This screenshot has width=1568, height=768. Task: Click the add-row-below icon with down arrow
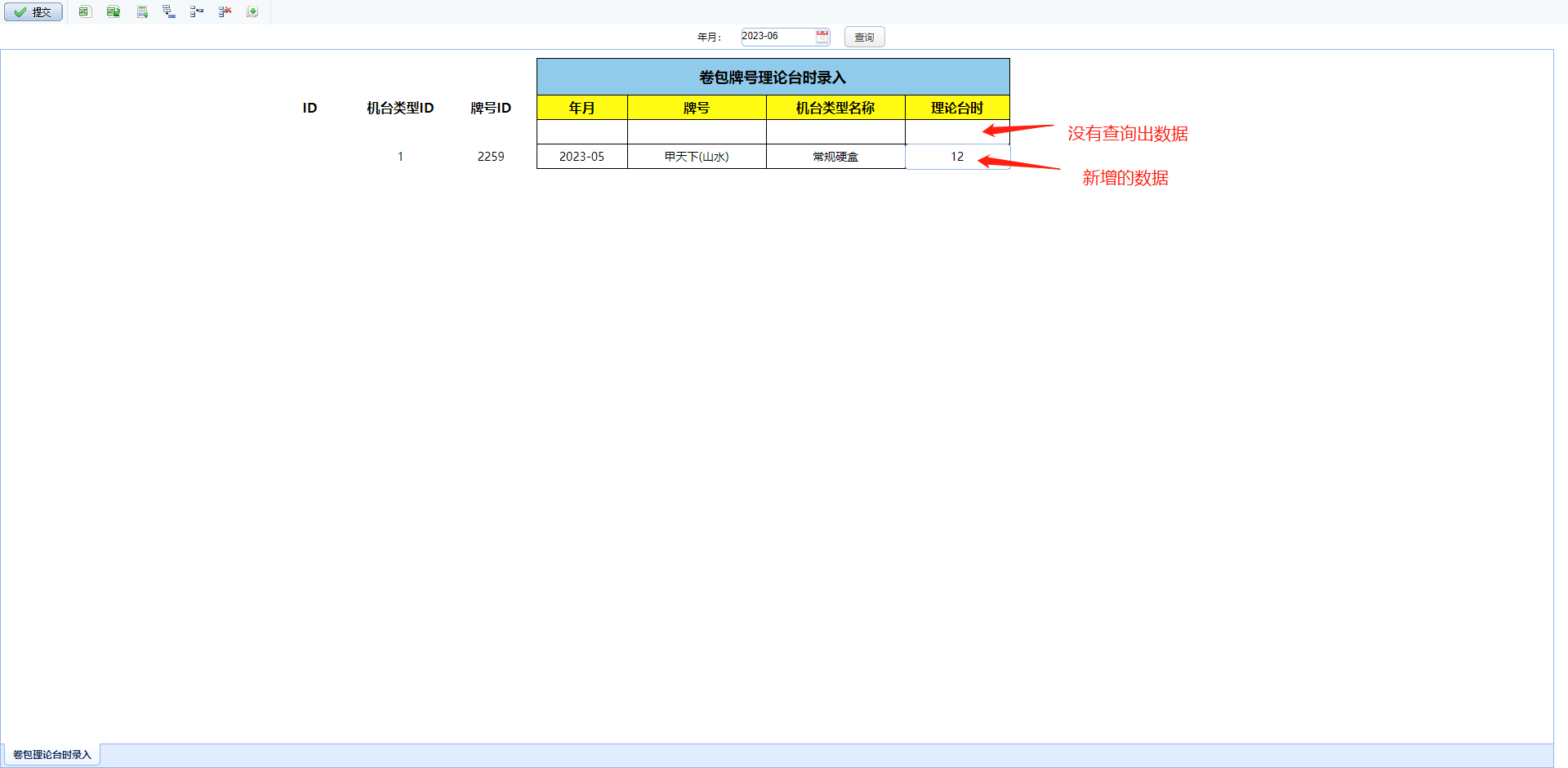coord(169,11)
